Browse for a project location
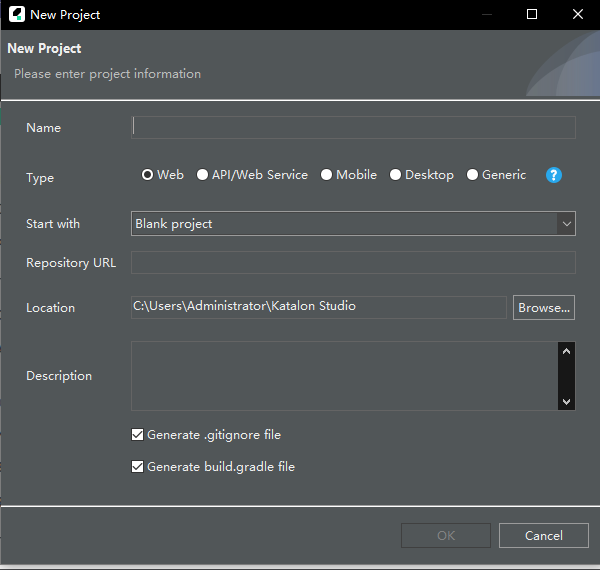 (x=544, y=307)
